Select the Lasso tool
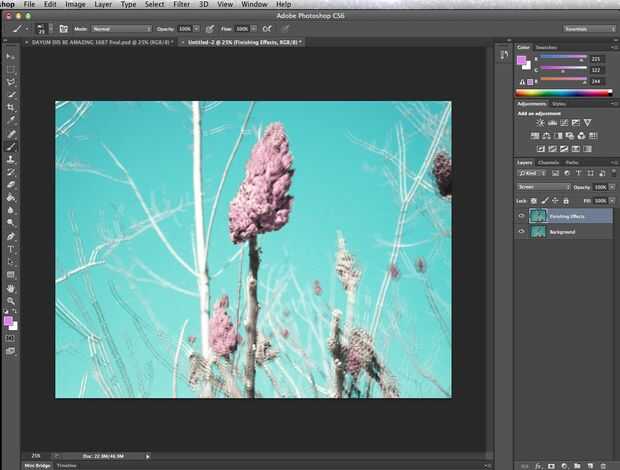This screenshot has width=620, height=470. pyautogui.click(x=10, y=82)
